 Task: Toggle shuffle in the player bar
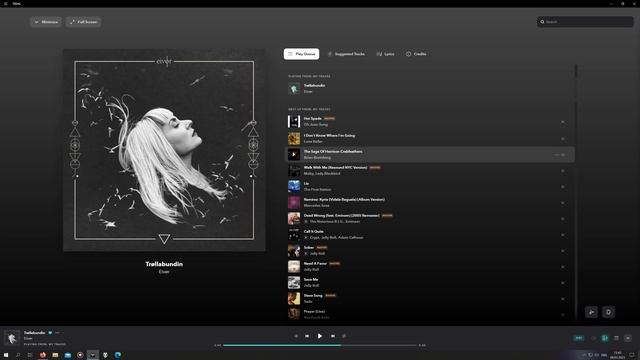click(x=296, y=336)
